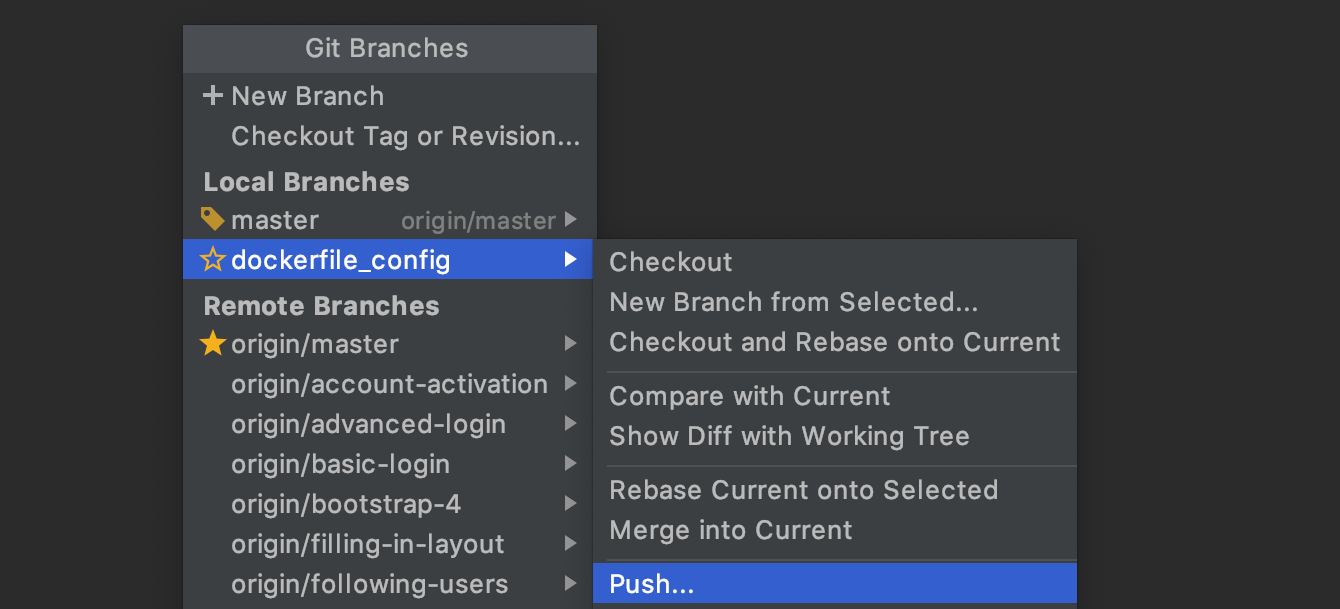Click the plus icon for New Branch

pyautogui.click(x=212, y=96)
